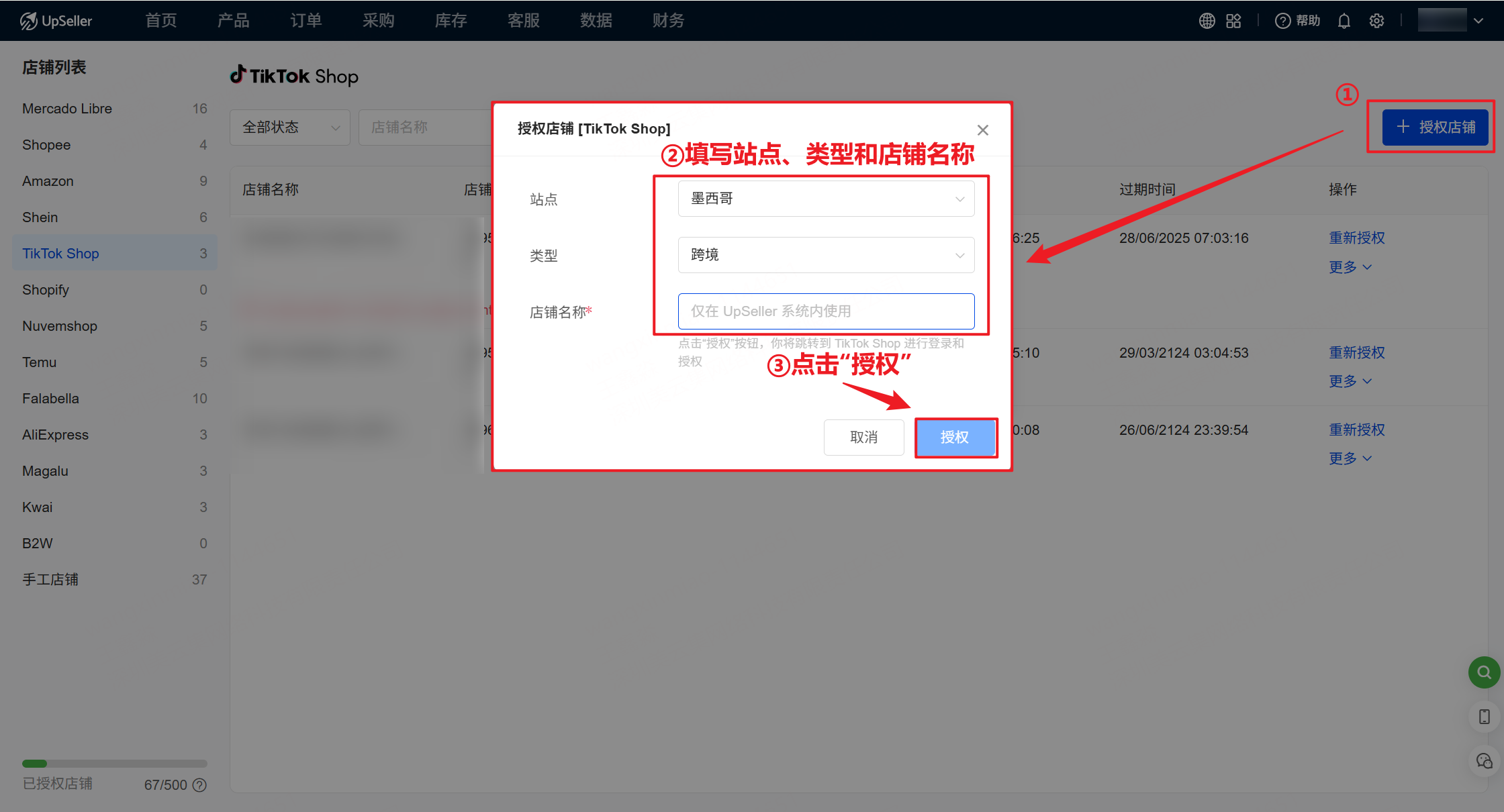Image resolution: width=1504 pixels, height=812 pixels.
Task: Click the authorized stores 67/500 progress bar
Action: pos(115,764)
